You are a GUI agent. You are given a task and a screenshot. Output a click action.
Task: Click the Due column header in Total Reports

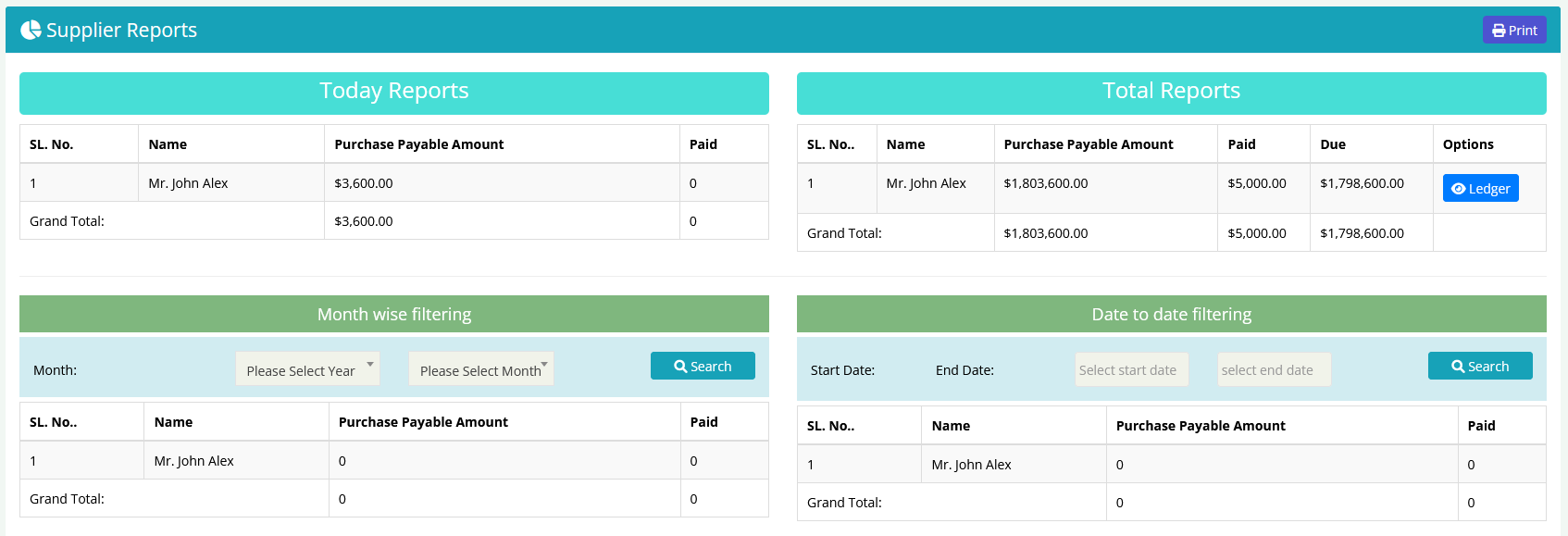(1333, 144)
